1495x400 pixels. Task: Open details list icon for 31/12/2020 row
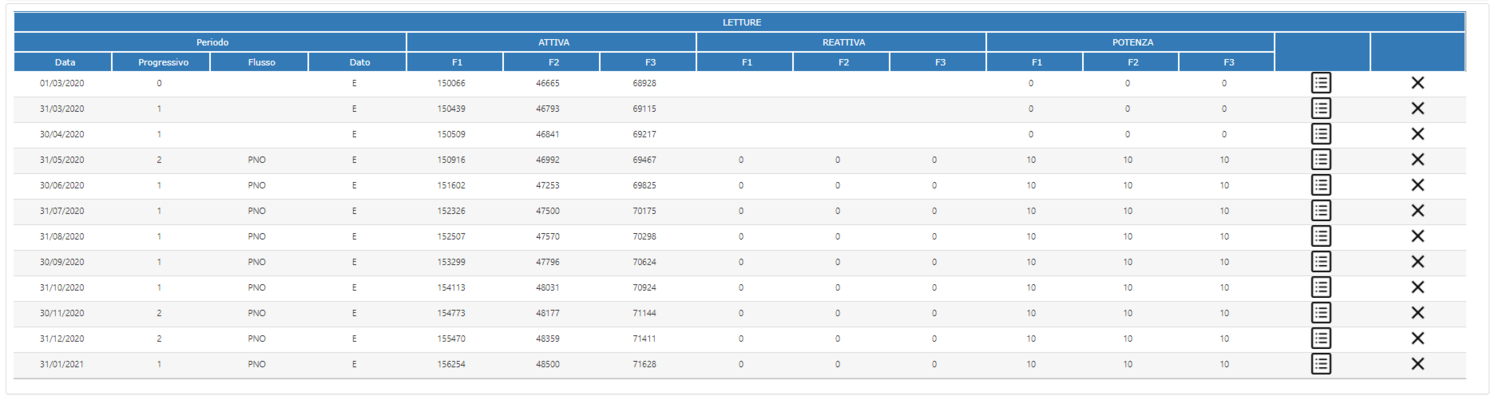click(1321, 338)
